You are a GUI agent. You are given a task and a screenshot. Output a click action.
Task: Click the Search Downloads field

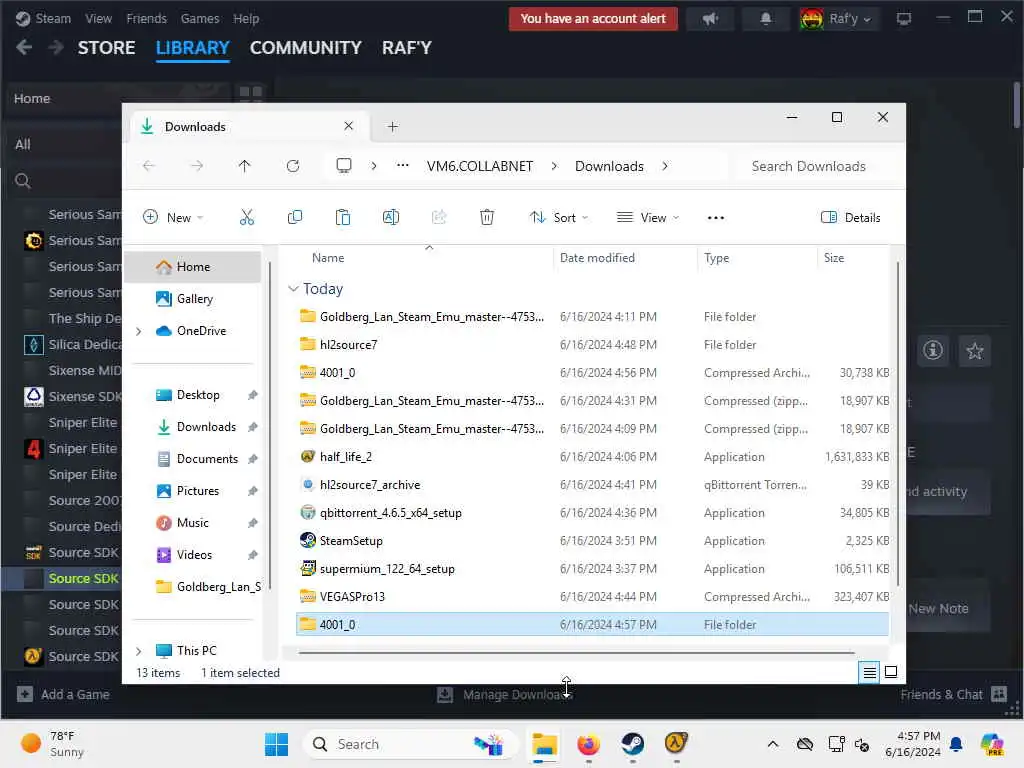[x=816, y=167]
